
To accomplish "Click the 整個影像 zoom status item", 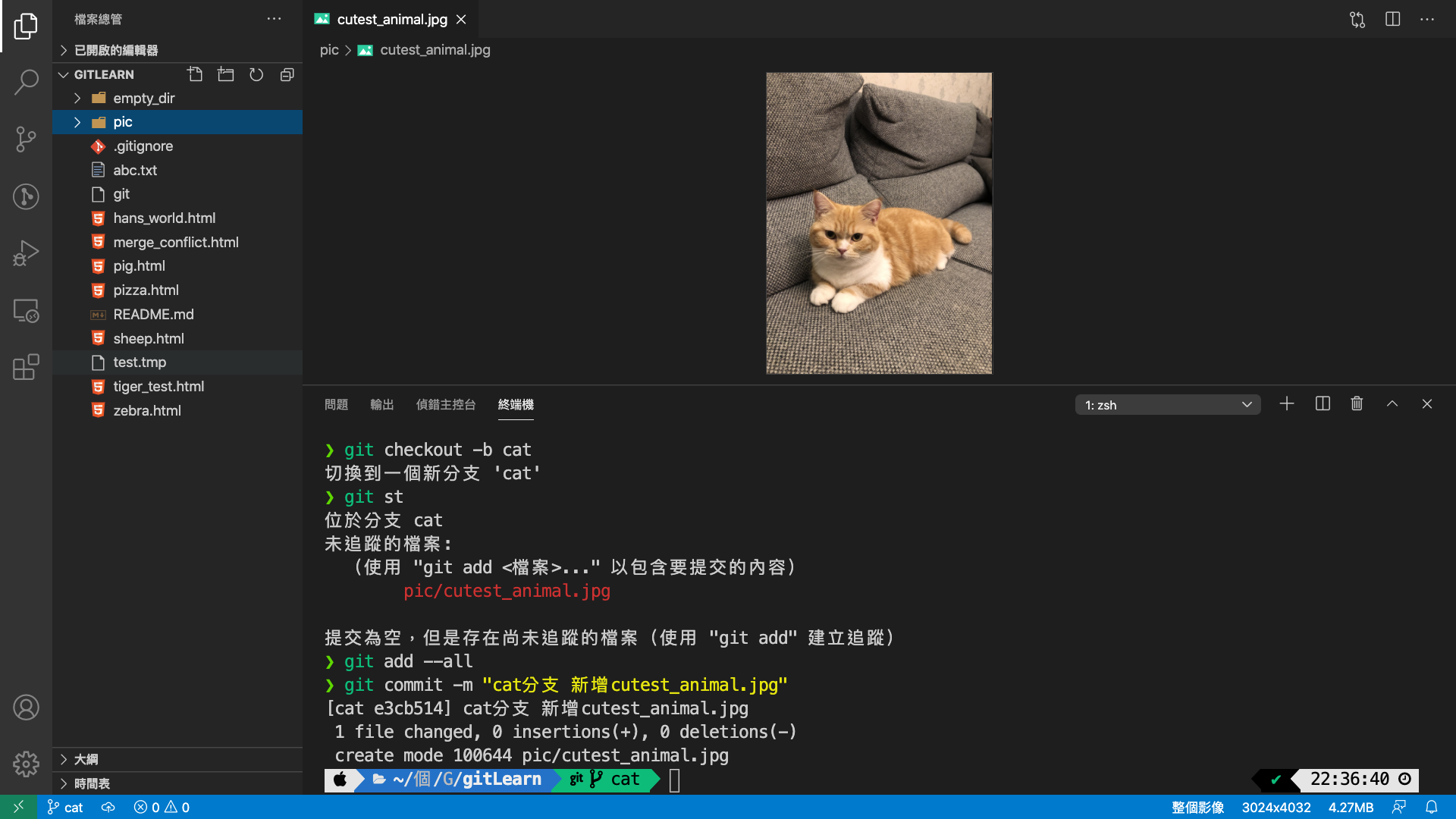I will pos(1197,807).
